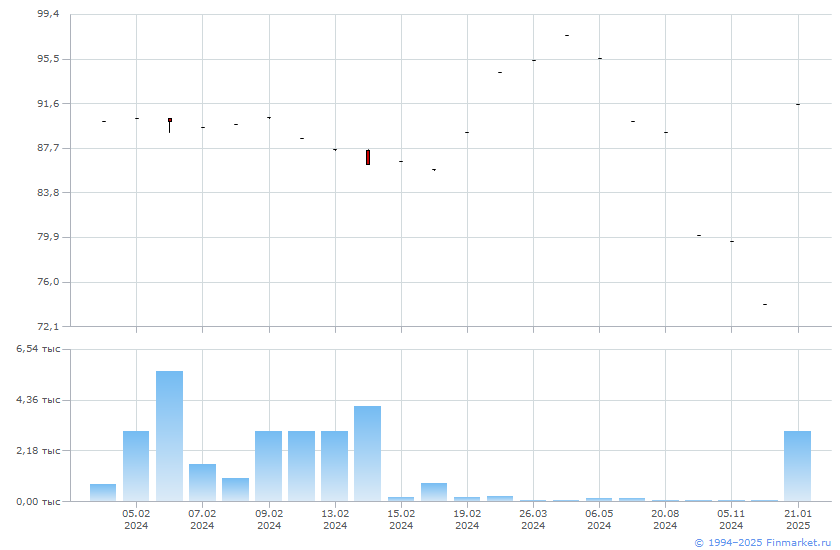Click the '15.02 2024' date label
Image resolution: width=840 pixels, height=550 pixels.
[x=401, y=519]
